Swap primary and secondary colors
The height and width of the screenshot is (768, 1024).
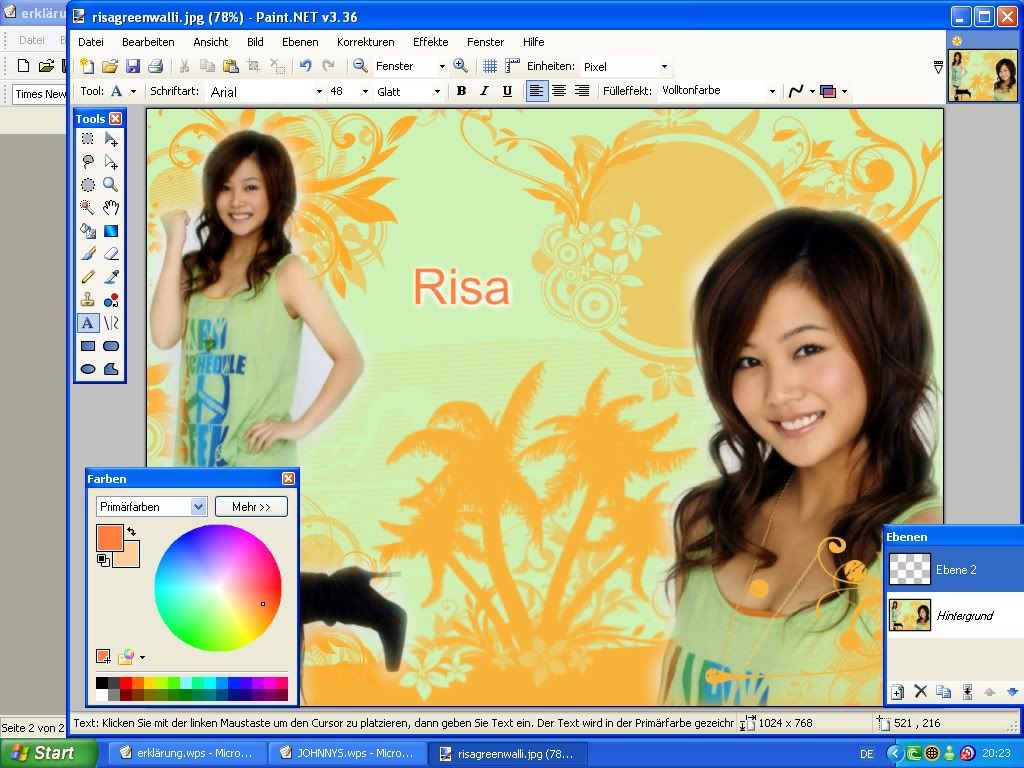131,532
